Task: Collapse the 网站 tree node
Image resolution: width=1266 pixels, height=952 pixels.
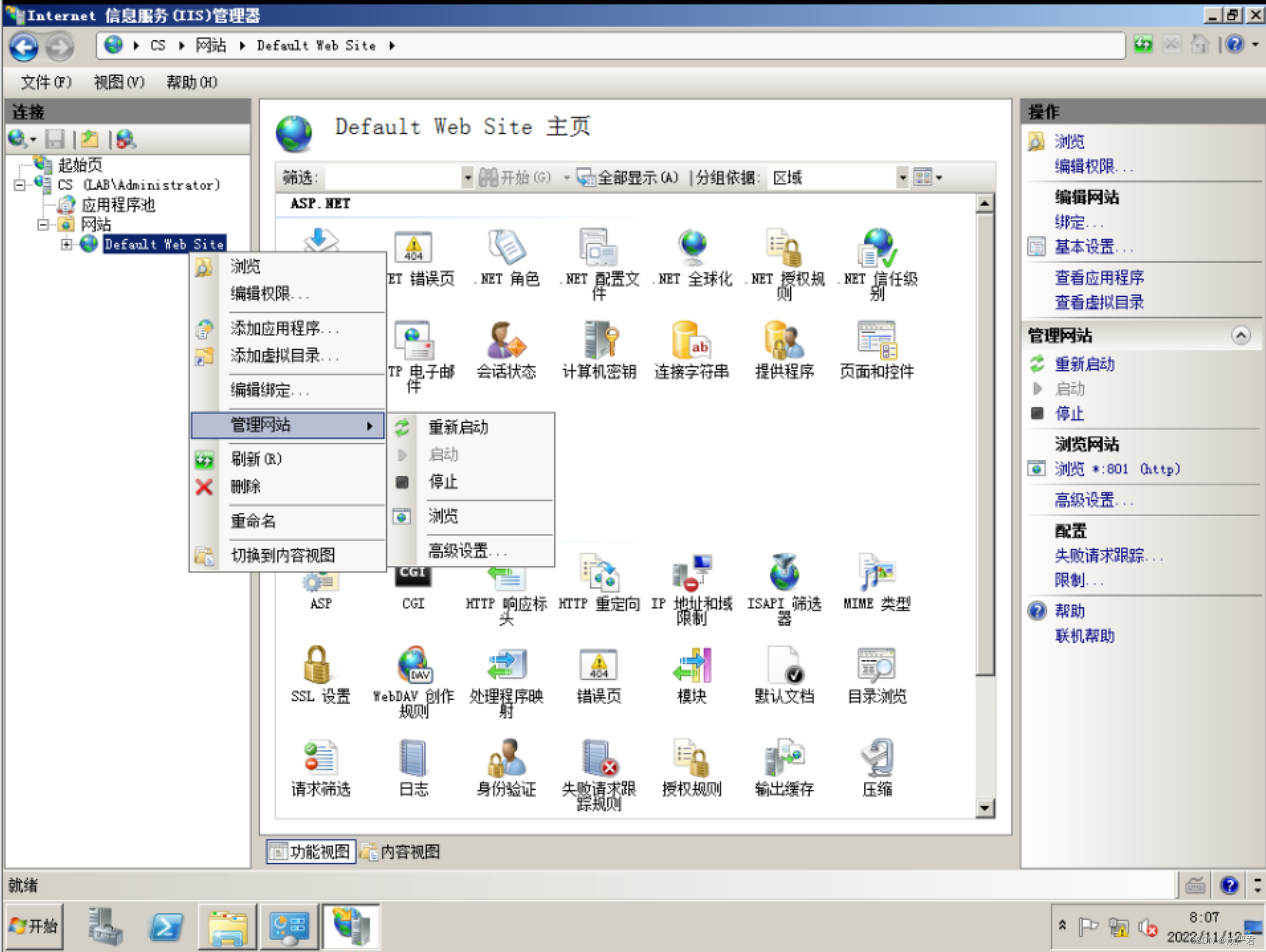Action: (43, 225)
